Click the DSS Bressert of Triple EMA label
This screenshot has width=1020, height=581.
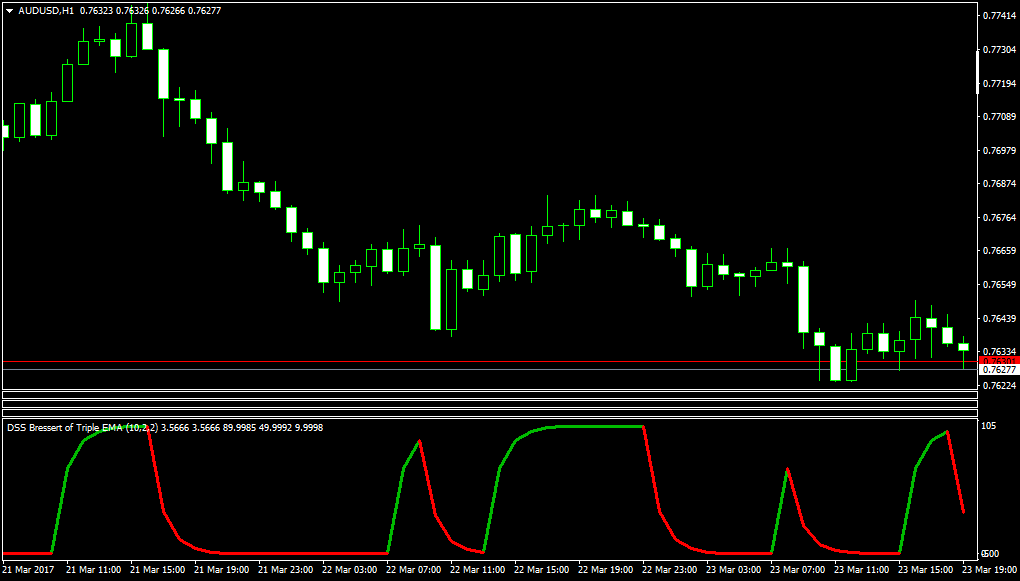point(81,427)
